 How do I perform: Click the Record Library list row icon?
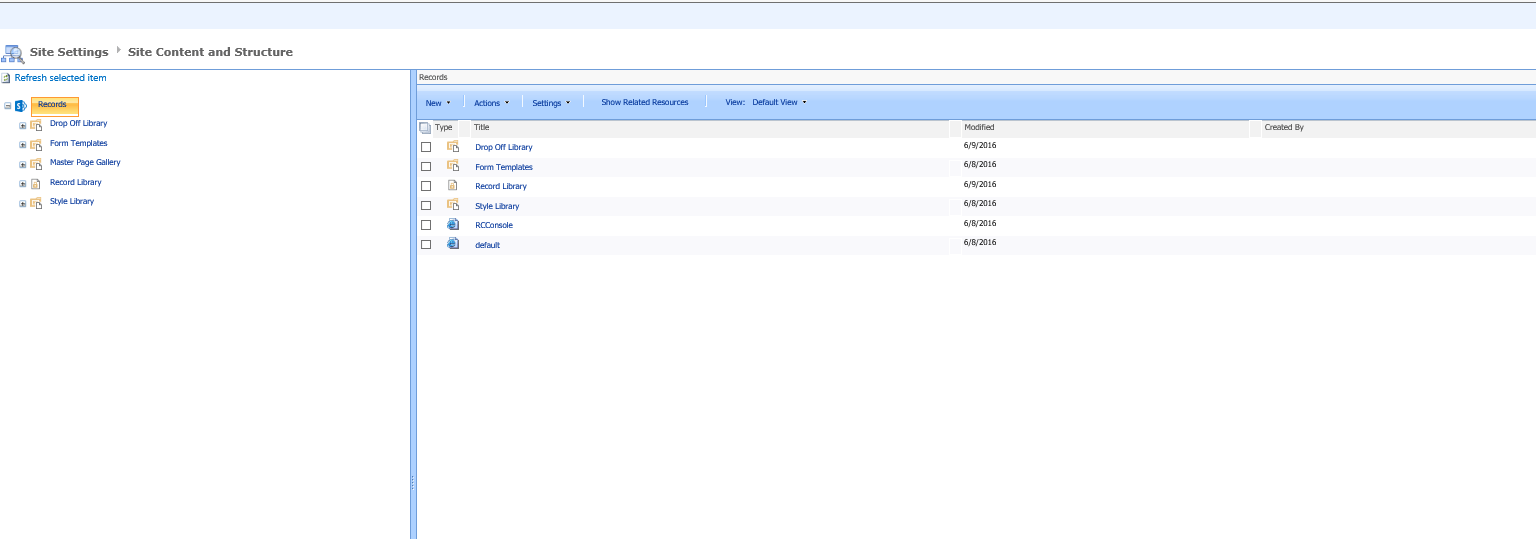[x=453, y=185]
